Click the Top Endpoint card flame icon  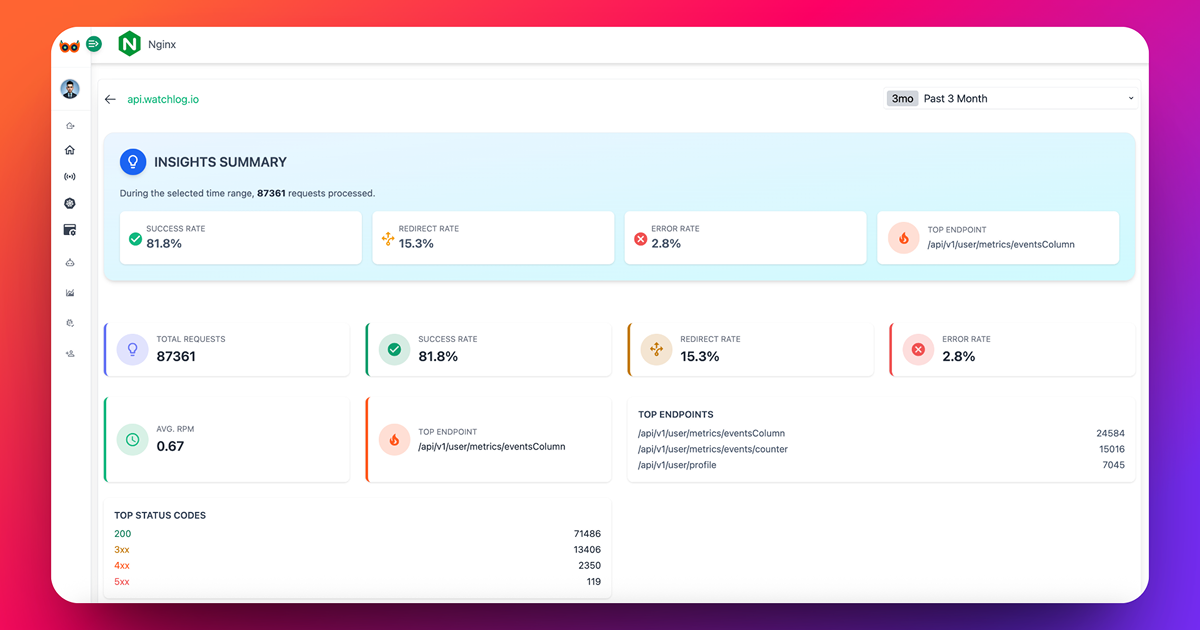394,439
